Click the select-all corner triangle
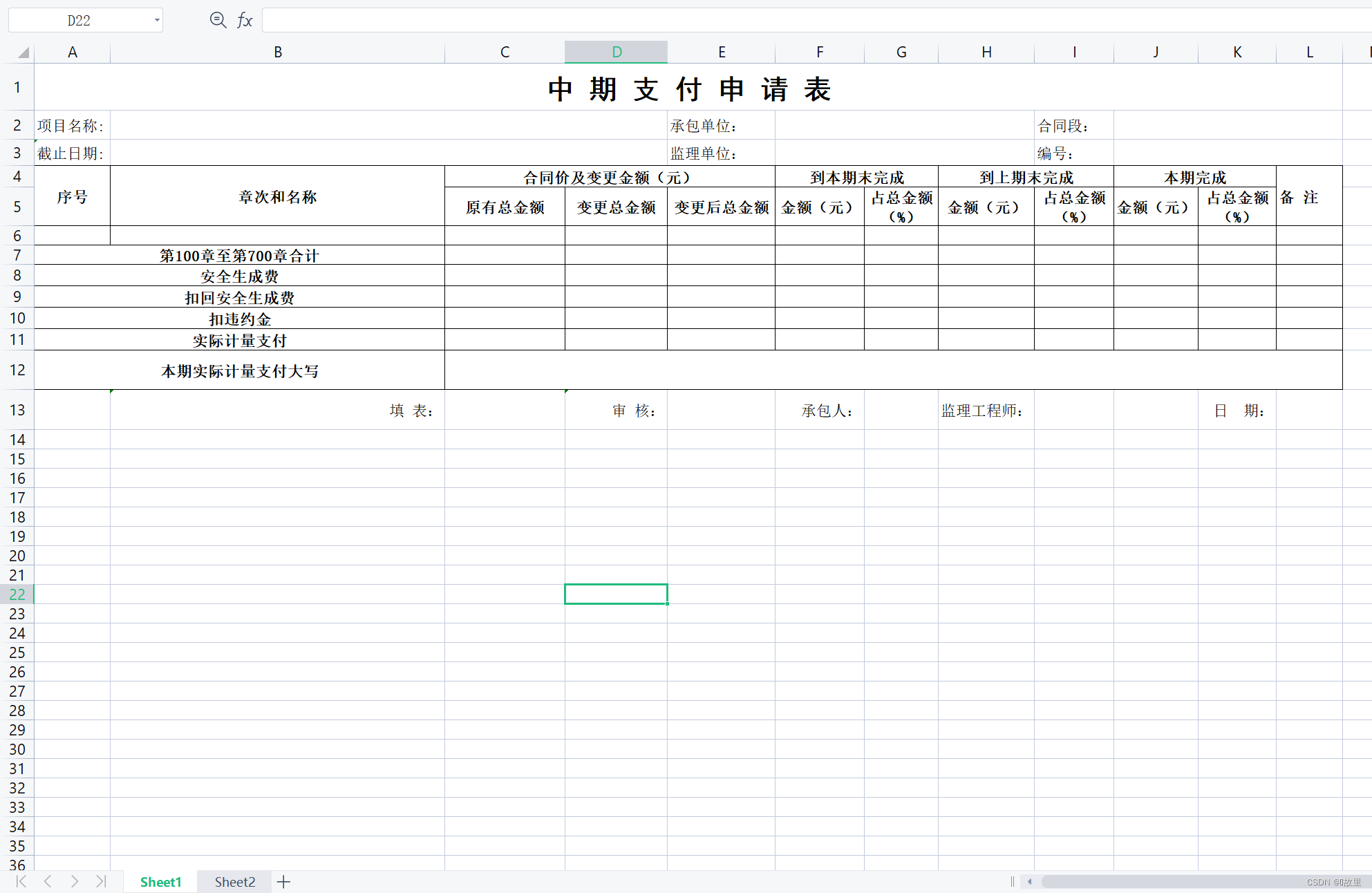The image size is (1372, 893). pos(23,52)
